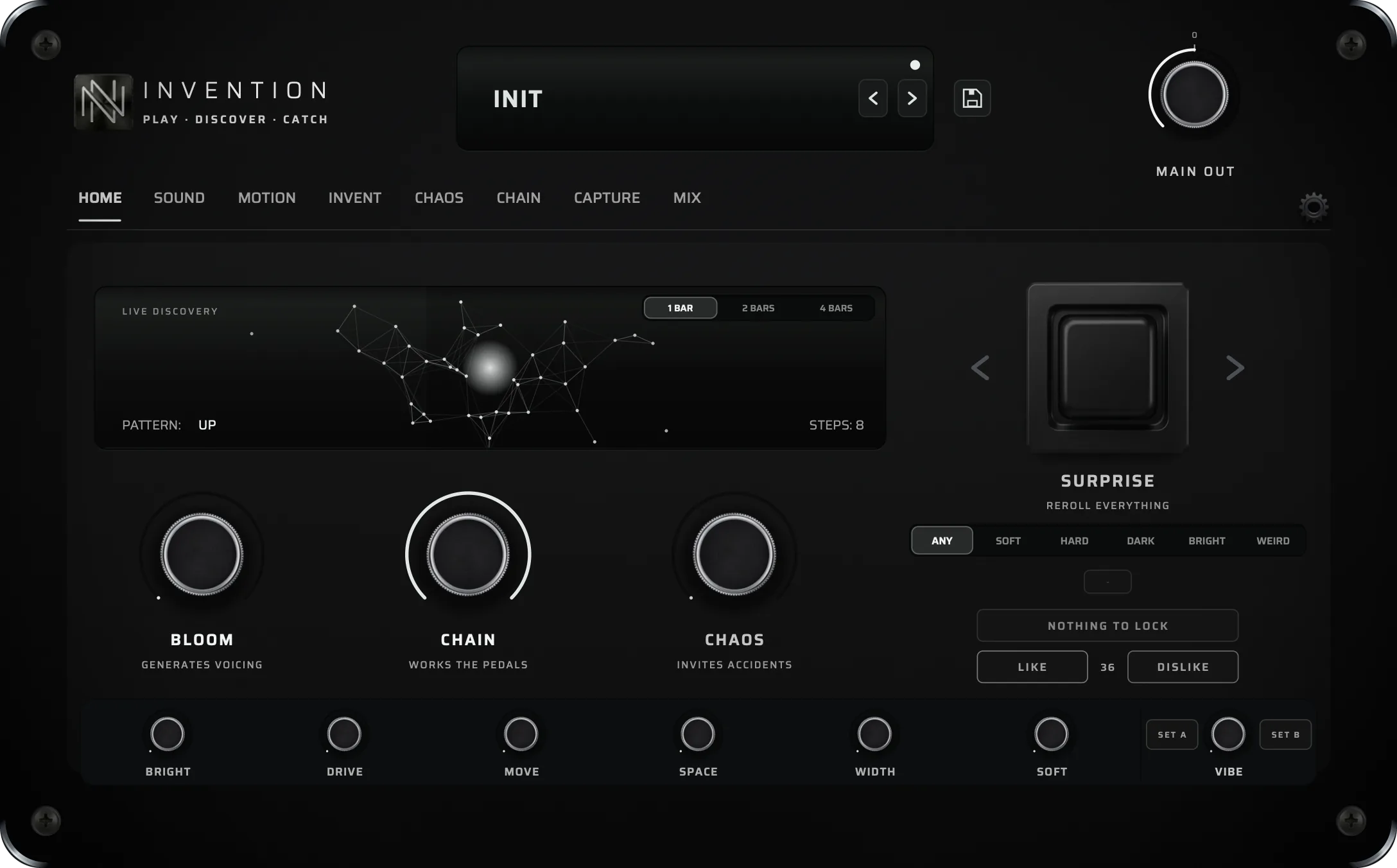The width and height of the screenshot is (1397, 868).
Task: Click the SPACE macro knob
Action: (698, 734)
